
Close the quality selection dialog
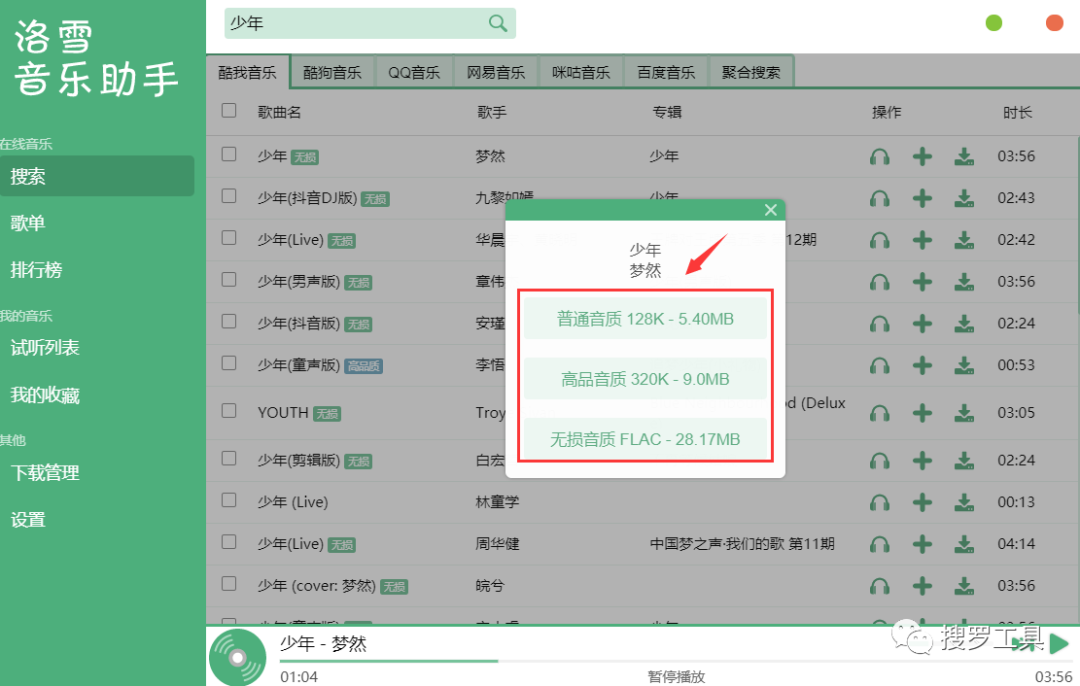[771, 210]
